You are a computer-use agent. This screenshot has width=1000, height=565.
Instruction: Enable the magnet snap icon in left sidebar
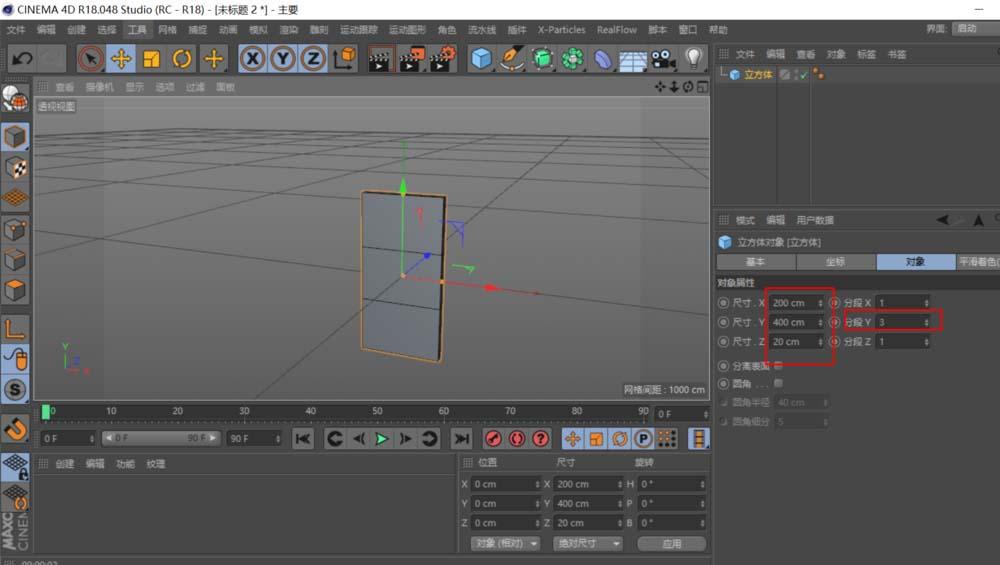[15, 428]
